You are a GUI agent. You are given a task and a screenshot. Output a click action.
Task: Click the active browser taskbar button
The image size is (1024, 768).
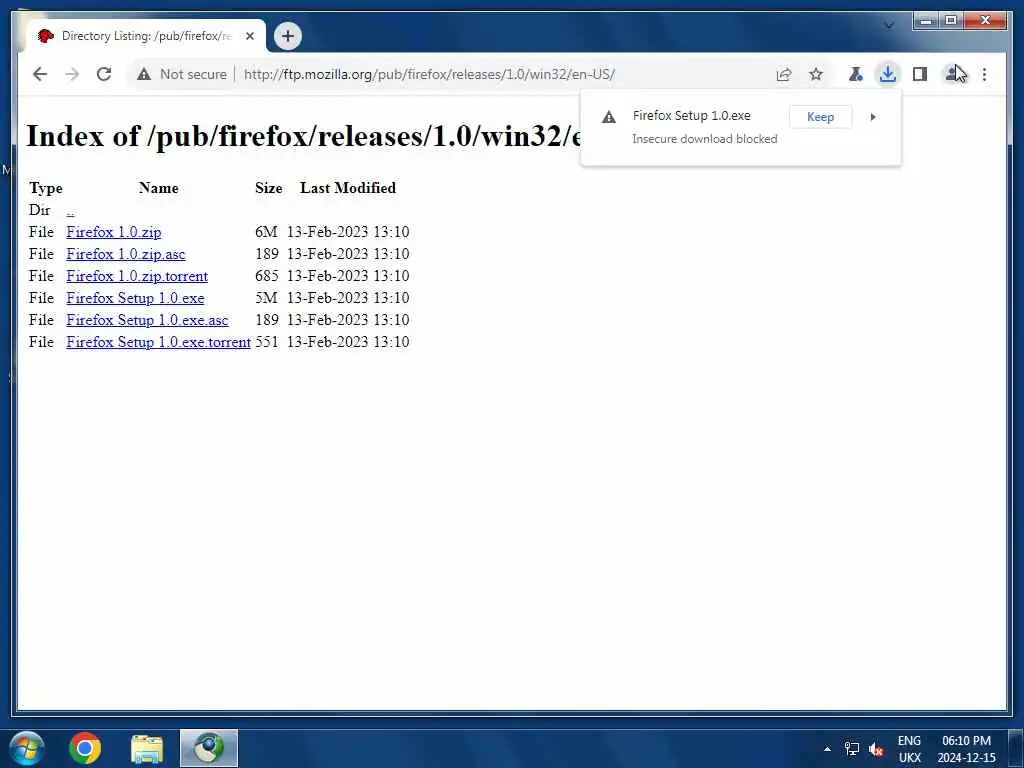[209, 748]
